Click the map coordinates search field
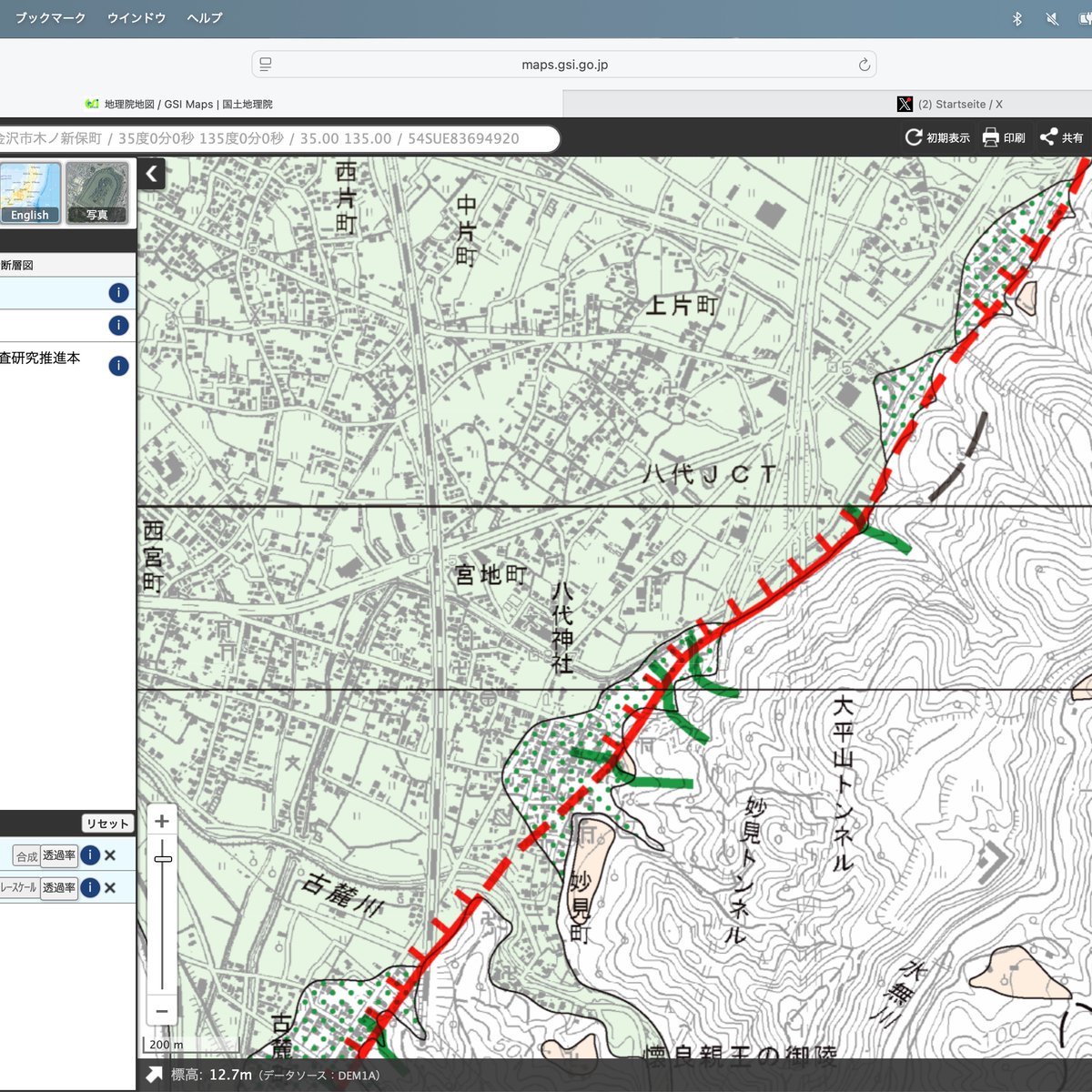 pyautogui.click(x=278, y=138)
